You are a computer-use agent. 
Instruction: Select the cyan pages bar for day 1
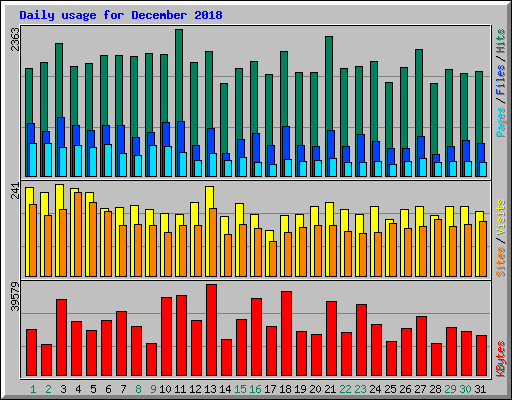[x=33, y=160]
